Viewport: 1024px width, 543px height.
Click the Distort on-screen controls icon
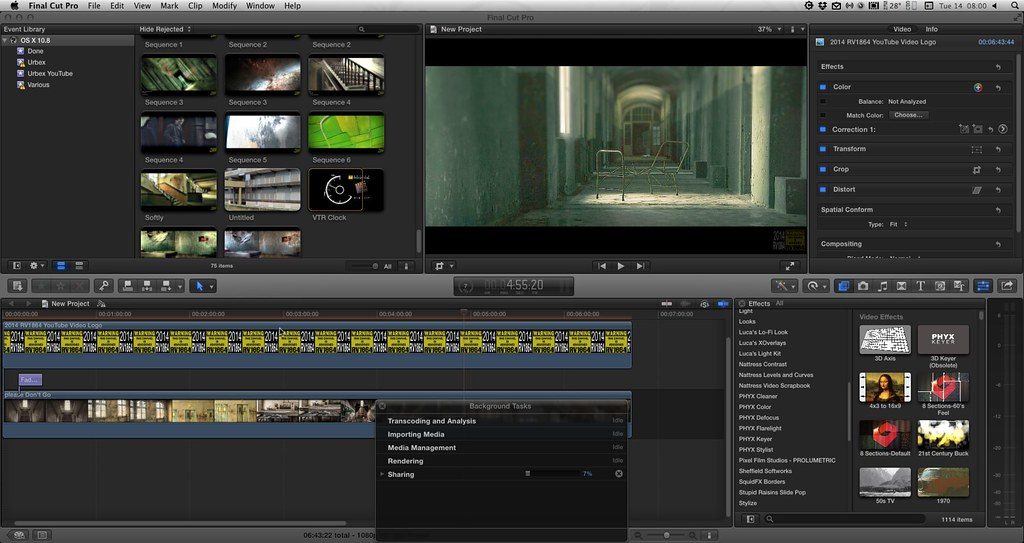977,190
